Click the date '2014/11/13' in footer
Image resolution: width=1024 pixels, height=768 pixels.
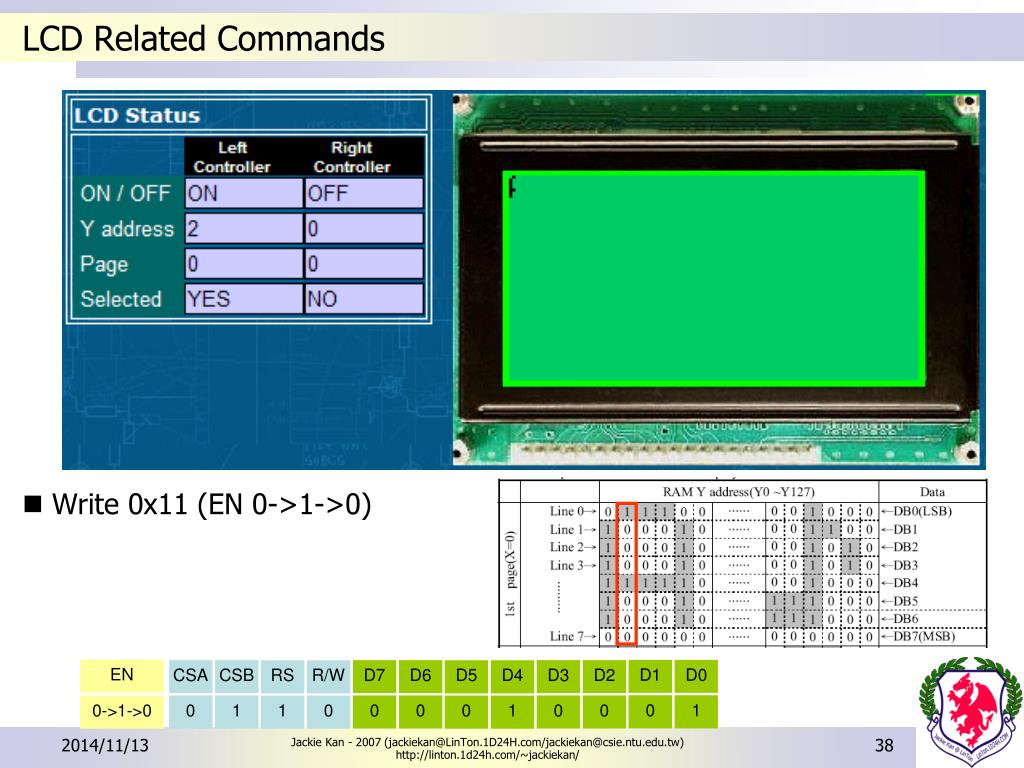click(x=104, y=745)
